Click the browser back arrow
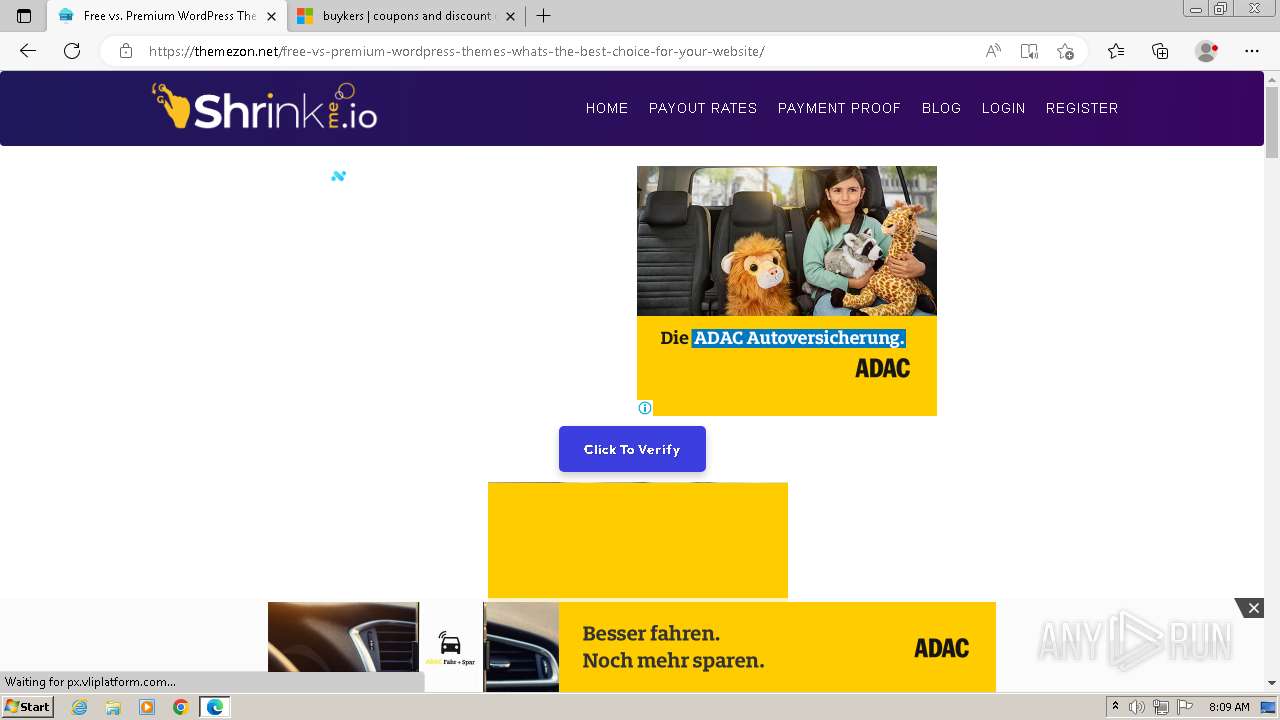Image resolution: width=1280 pixels, height=720 pixels. tap(28, 51)
